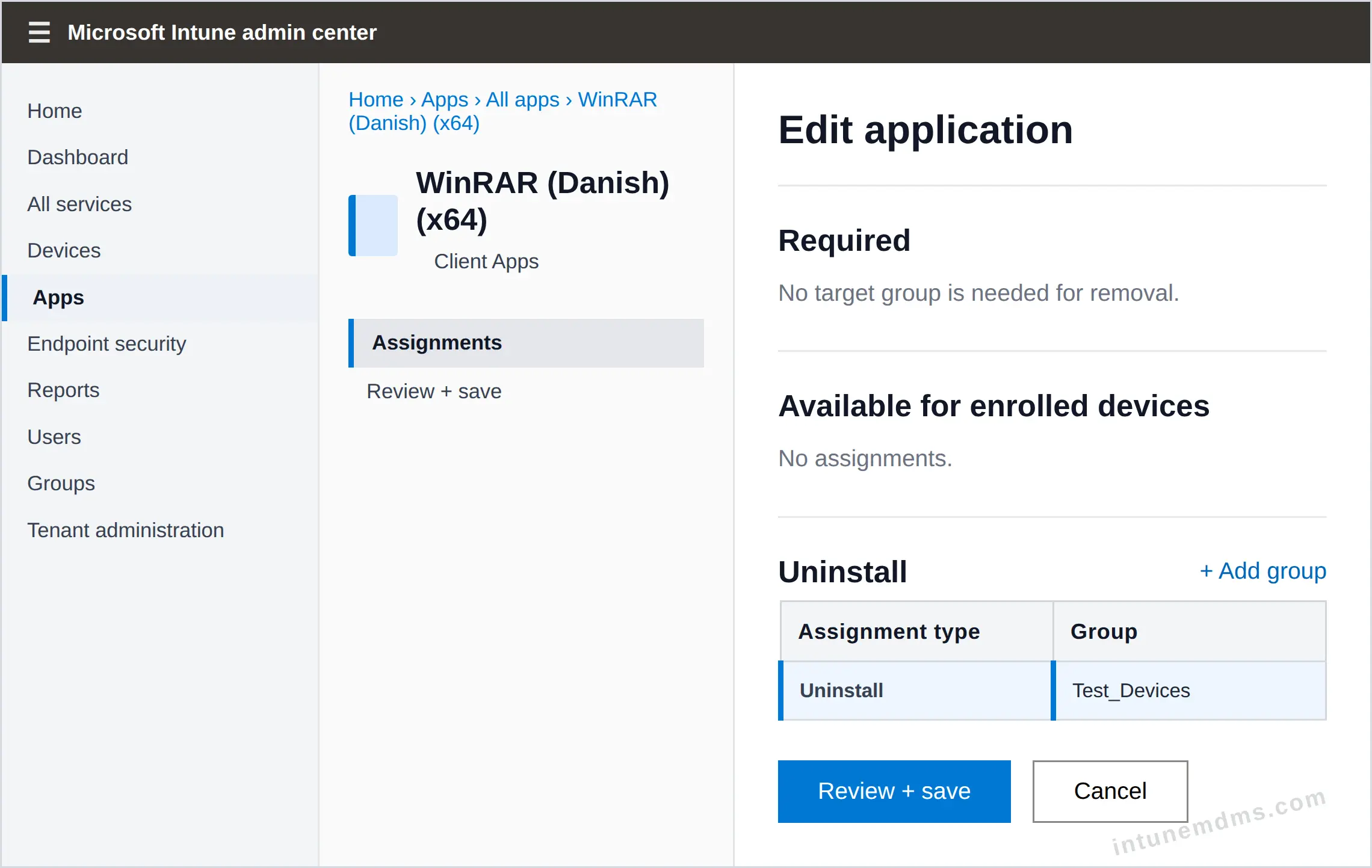Open Endpoint security in the sidebar
The image size is (1372, 868).
[x=107, y=344]
